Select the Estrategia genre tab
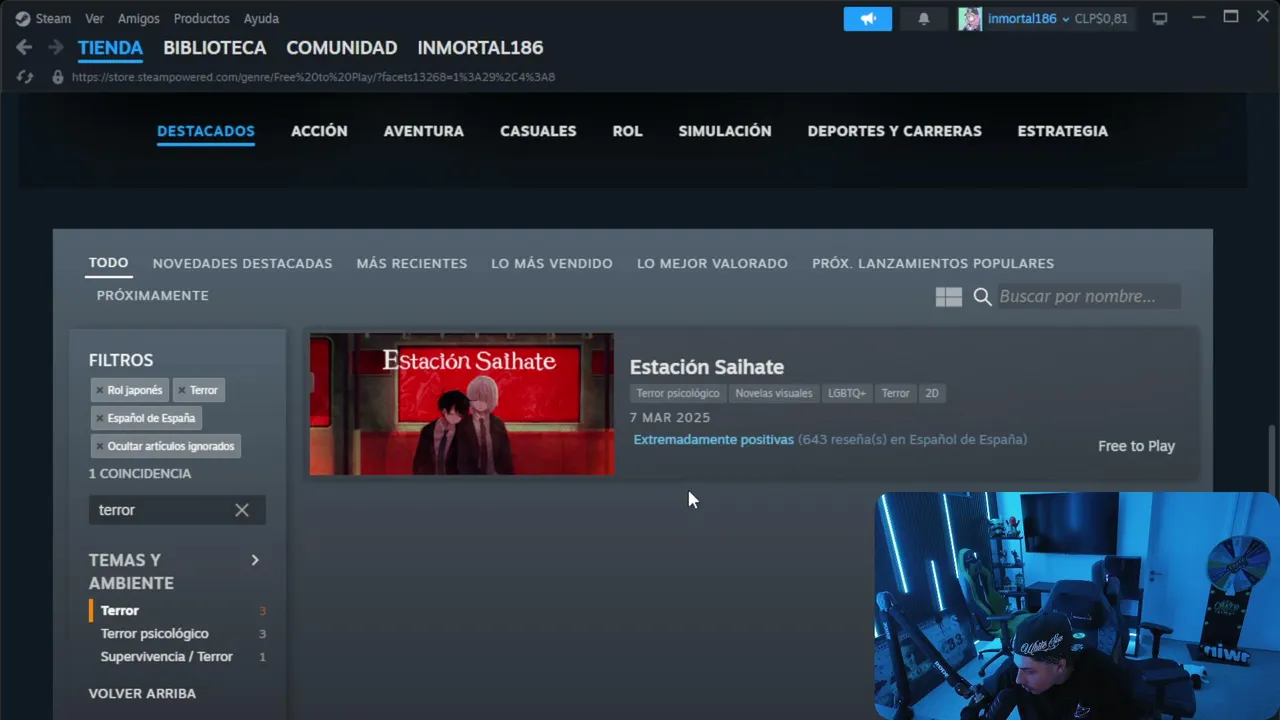1280x720 pixels. [1063, 131]
